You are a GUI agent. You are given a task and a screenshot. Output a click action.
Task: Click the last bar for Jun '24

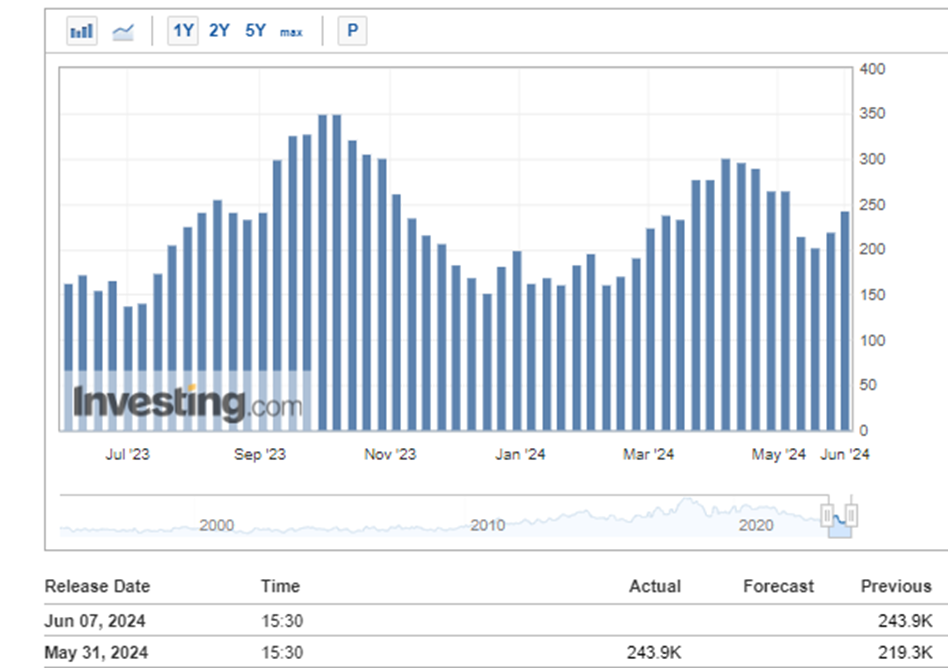[845, 321]
